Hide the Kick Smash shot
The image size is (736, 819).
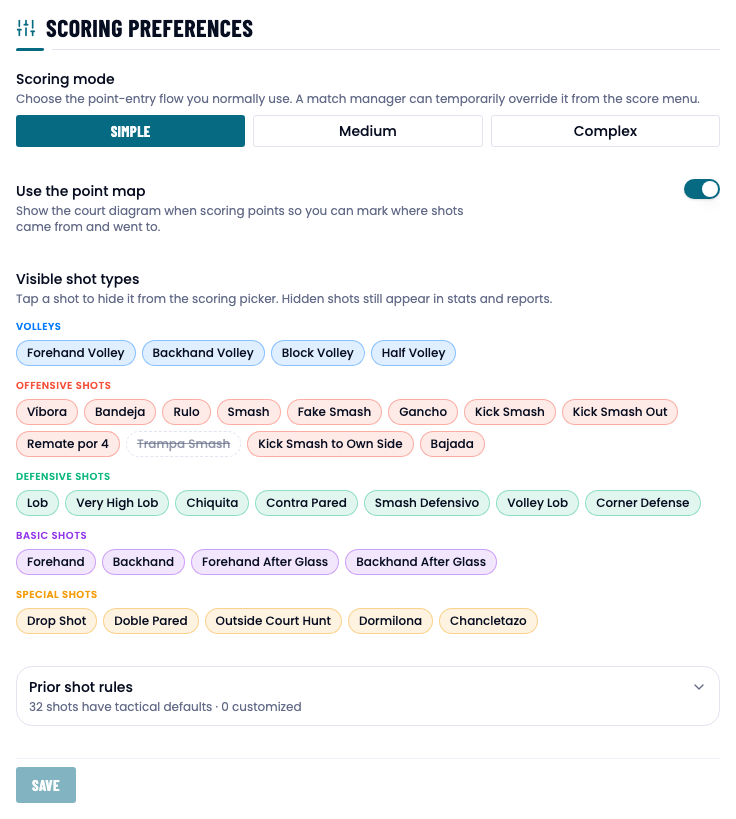click(510, 412)
